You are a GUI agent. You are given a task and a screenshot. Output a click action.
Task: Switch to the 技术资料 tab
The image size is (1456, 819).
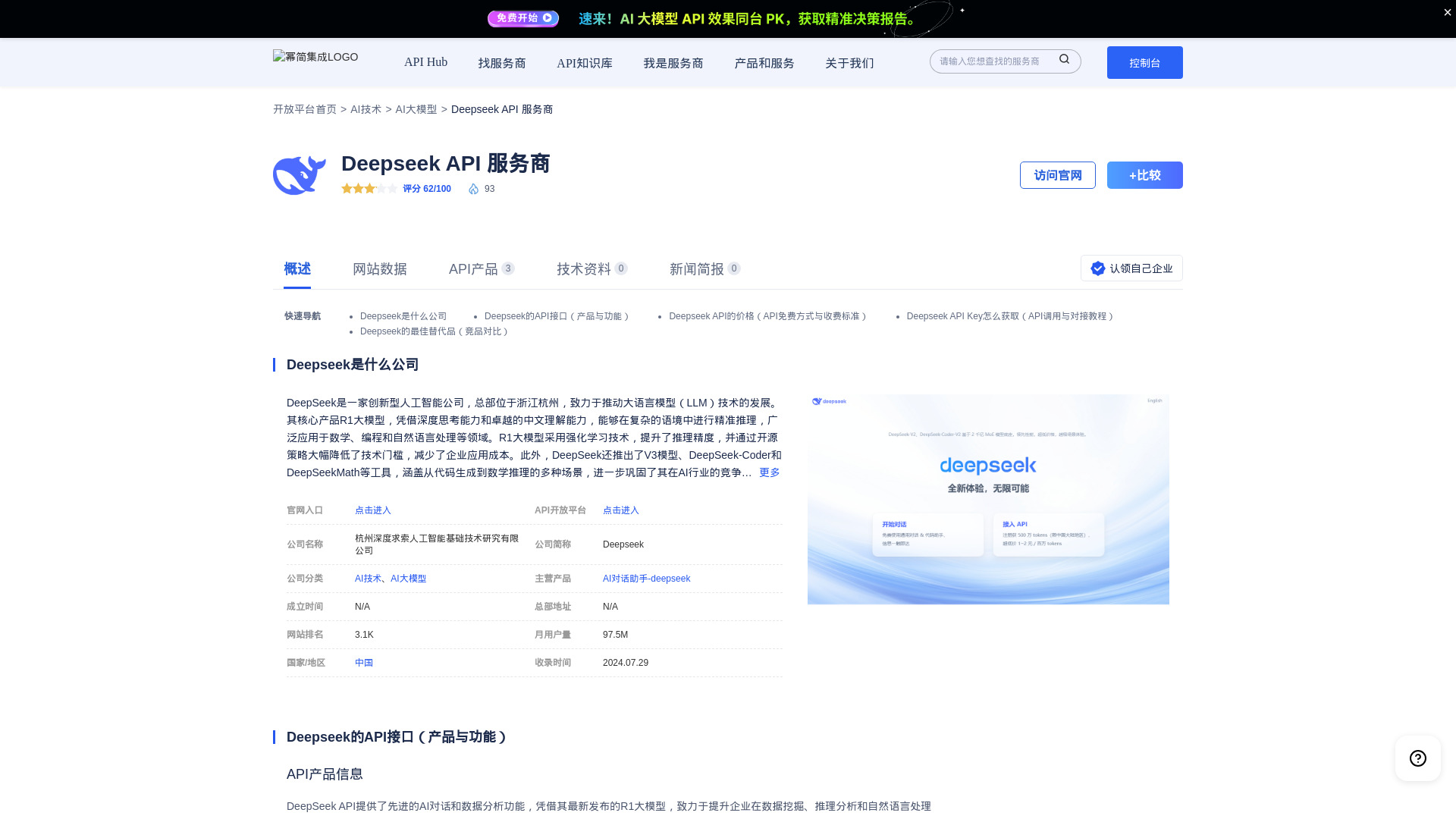[592, 269]
